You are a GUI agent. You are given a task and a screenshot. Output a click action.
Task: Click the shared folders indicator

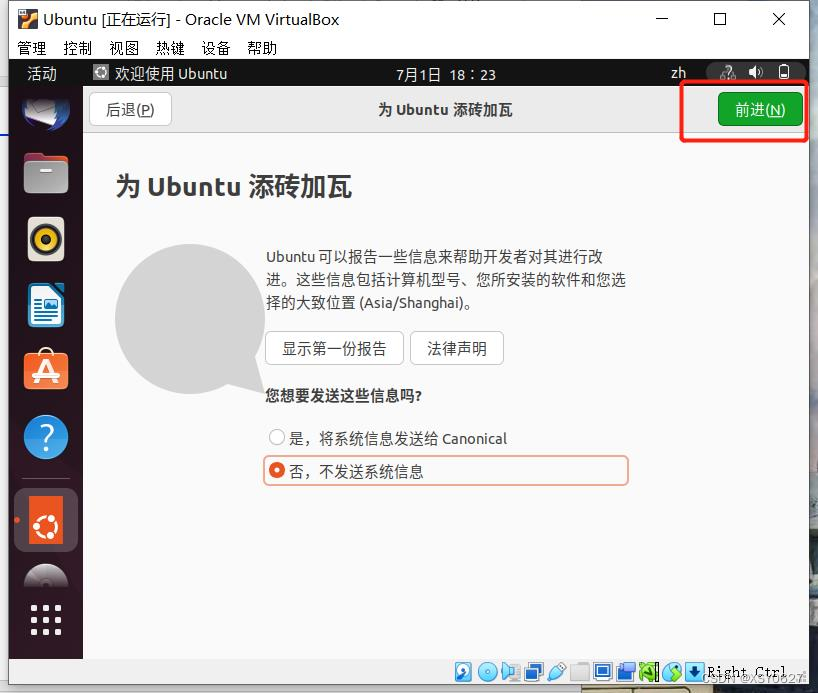(x=580, y=672)
